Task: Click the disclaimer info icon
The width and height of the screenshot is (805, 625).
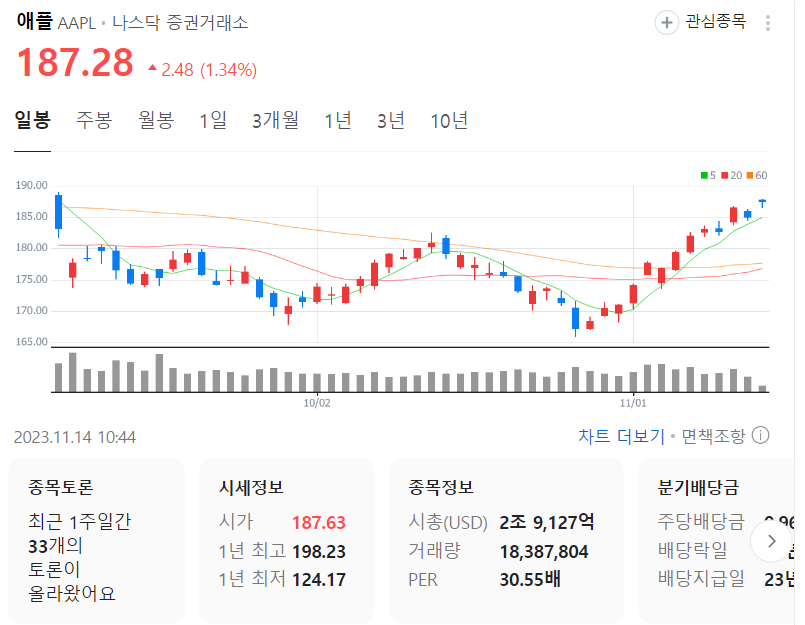Action: [x=760, y=435]
